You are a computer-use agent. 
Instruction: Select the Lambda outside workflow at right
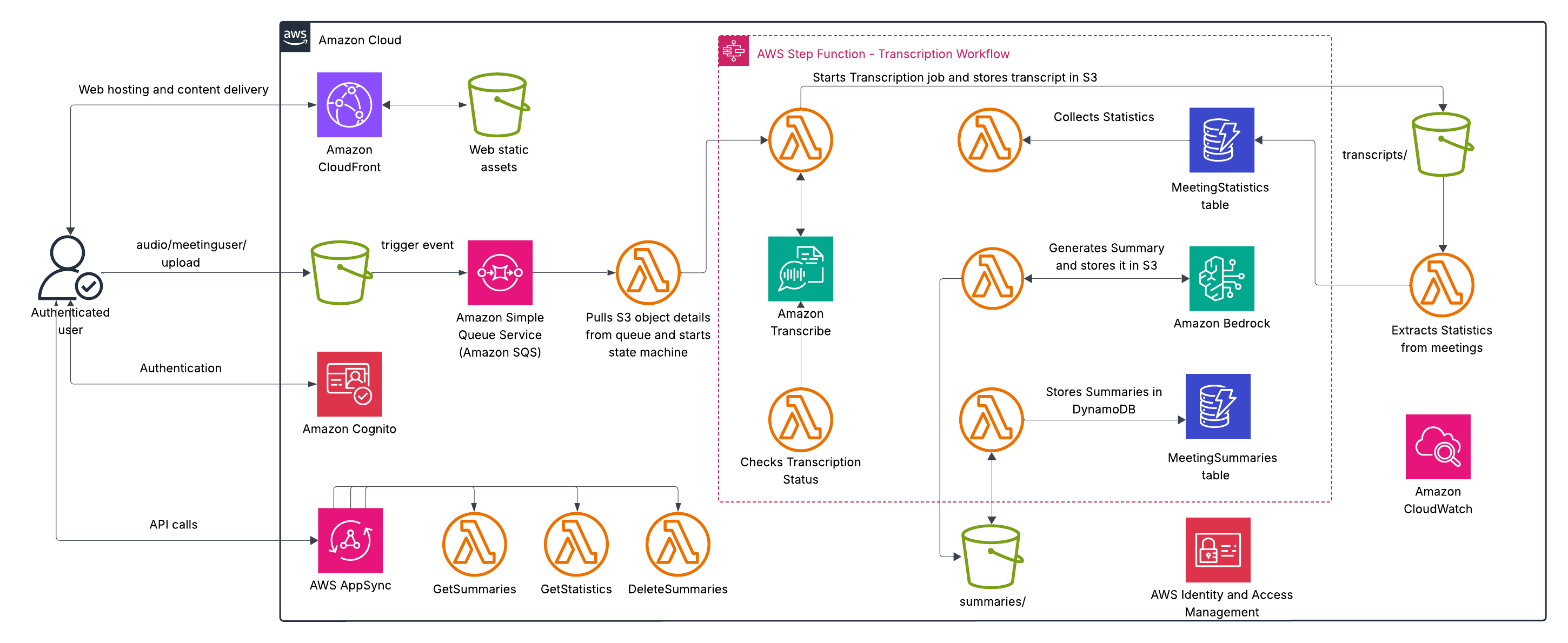pyautogui.click(x=1441, y=285)
